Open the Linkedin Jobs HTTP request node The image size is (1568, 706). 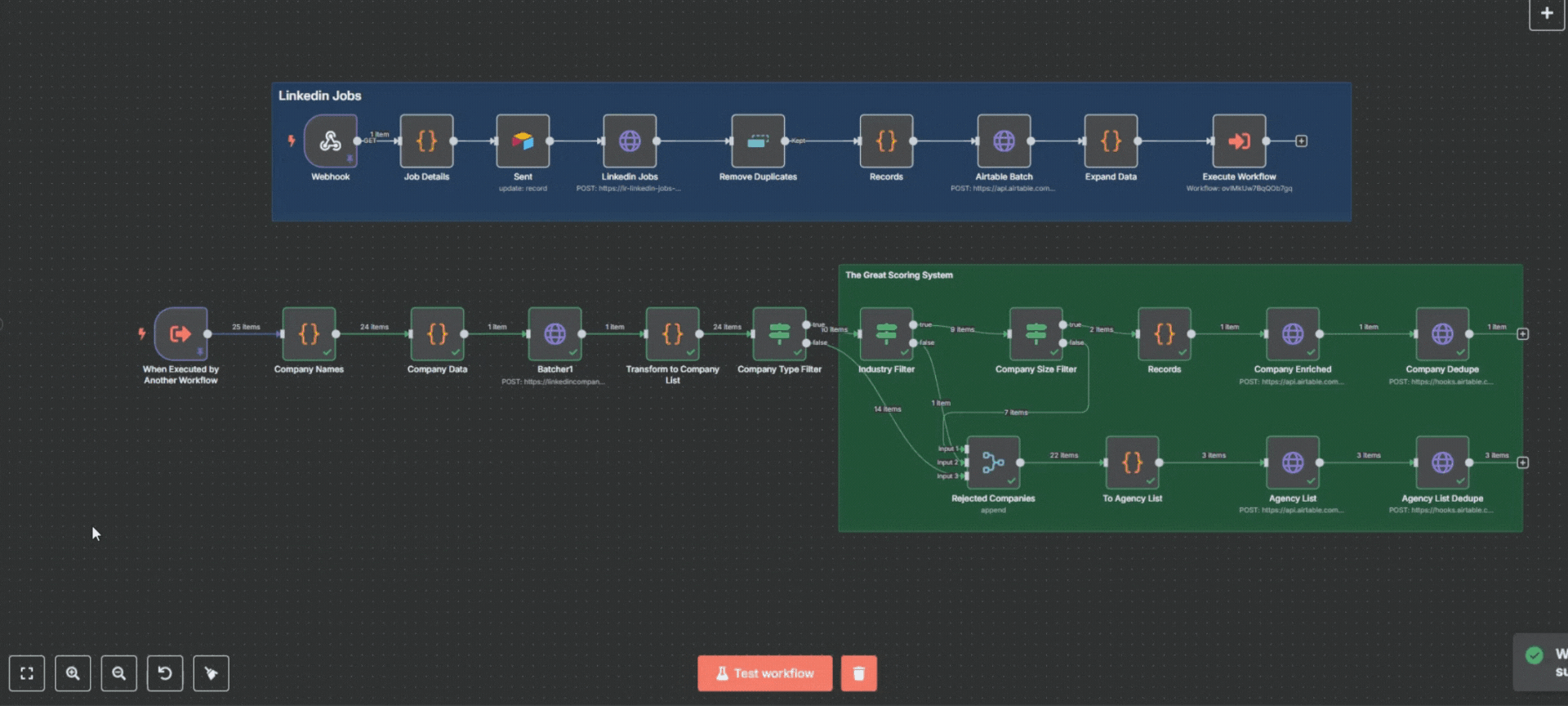[x=630, y=141]
